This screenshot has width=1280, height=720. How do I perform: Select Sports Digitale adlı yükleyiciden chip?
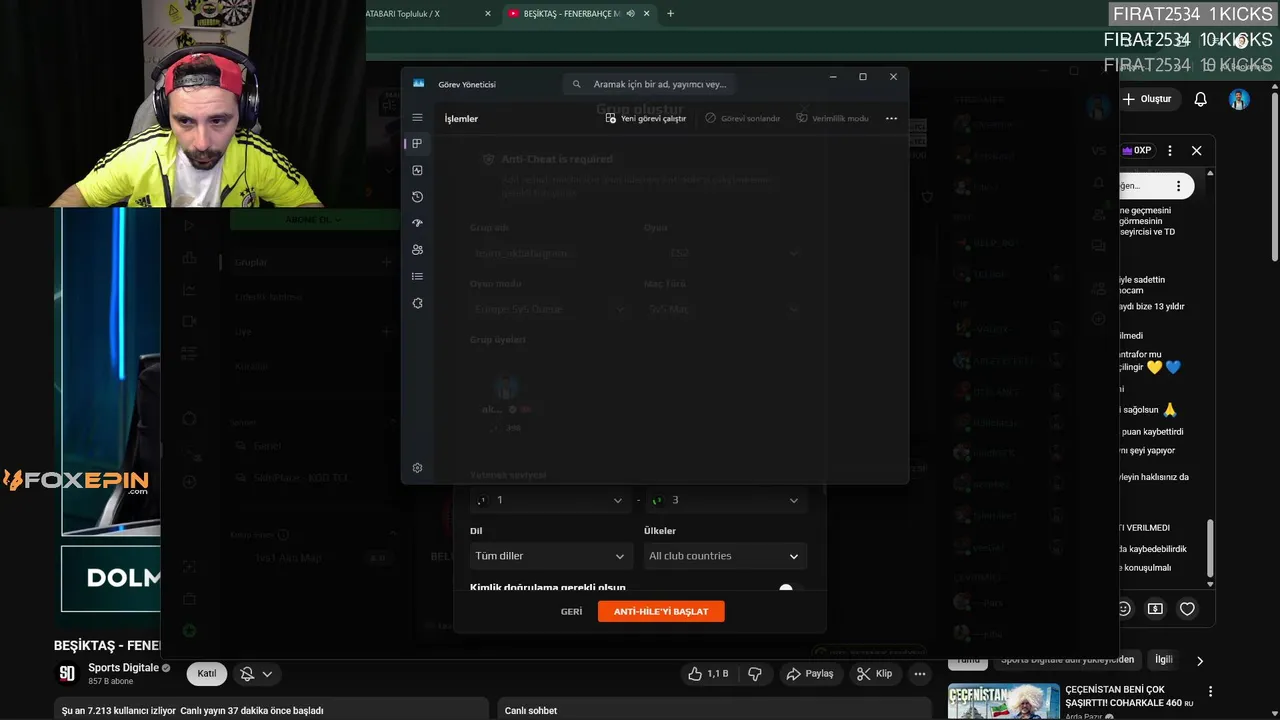[x=1067, y=659]
